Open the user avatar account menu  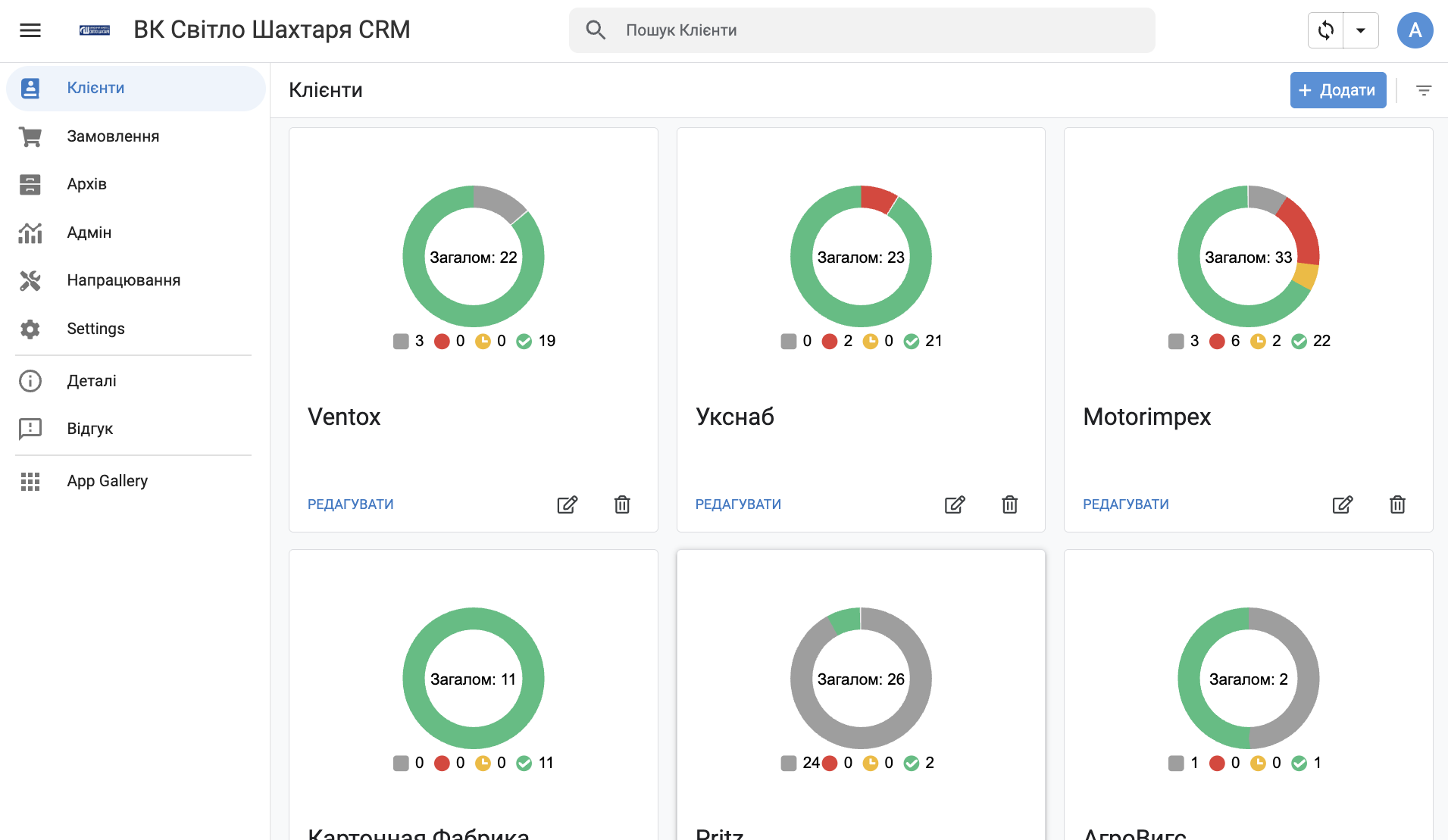1415,30
